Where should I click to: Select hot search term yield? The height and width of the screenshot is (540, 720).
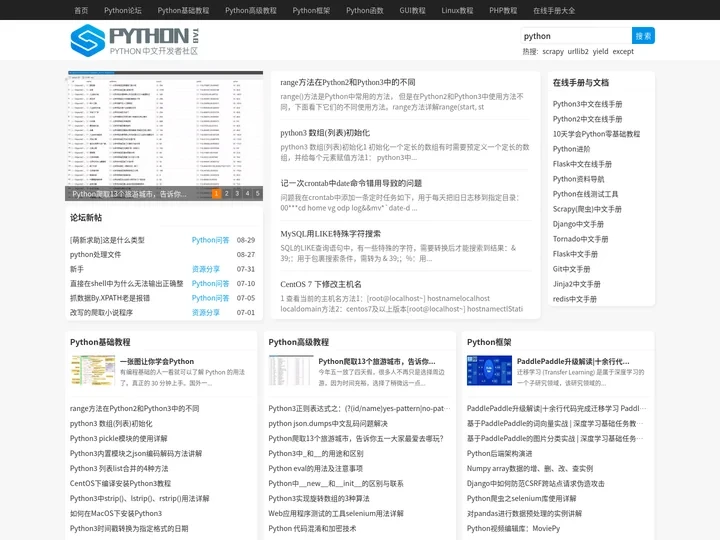[600, 51]
